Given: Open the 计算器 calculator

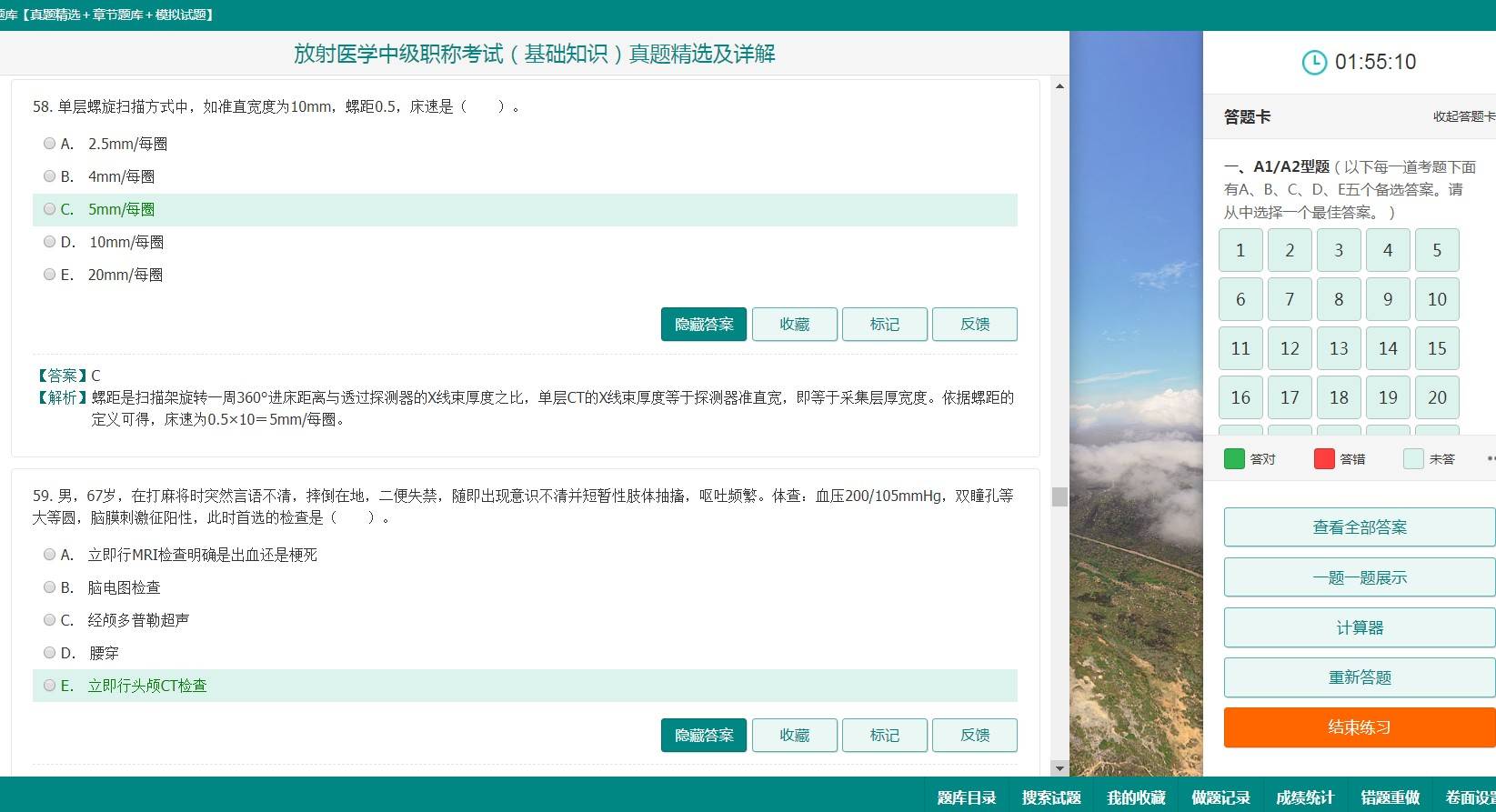Looking at the screenshot, I should click(x=1360, y=627).
